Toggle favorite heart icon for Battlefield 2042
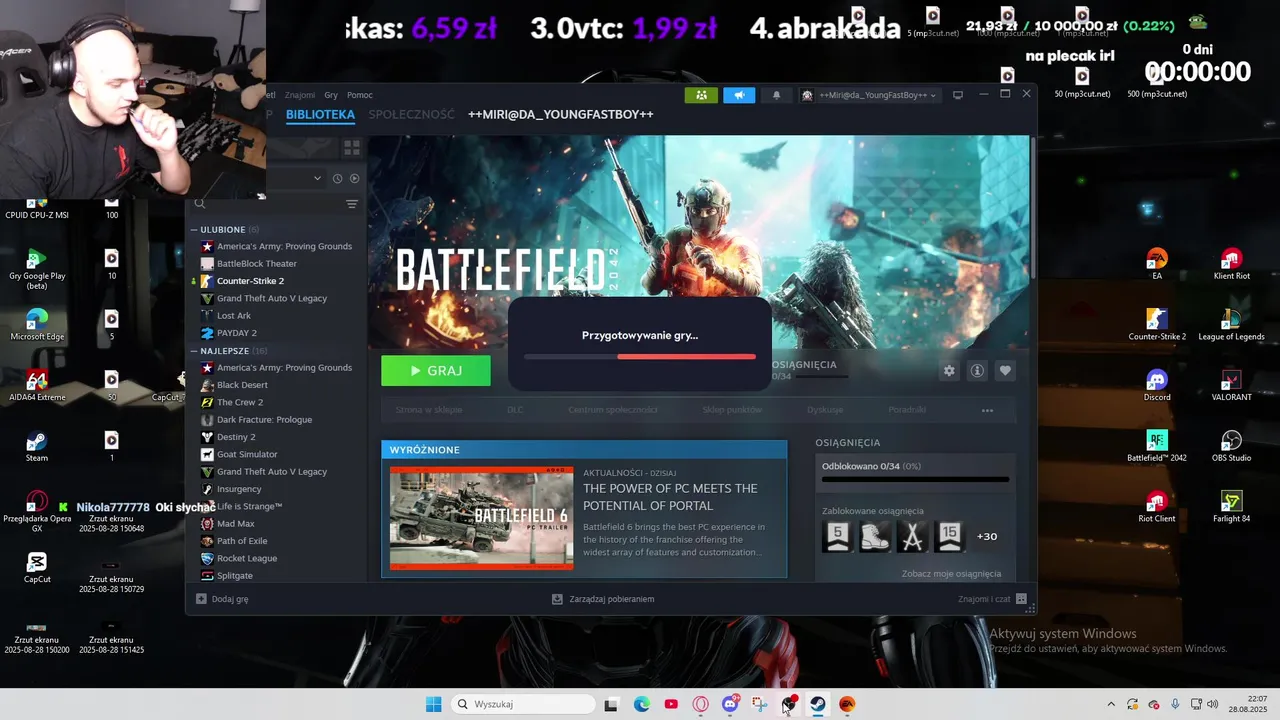The width and height of the screenshot is (1280, 720). click(1005, 371)
